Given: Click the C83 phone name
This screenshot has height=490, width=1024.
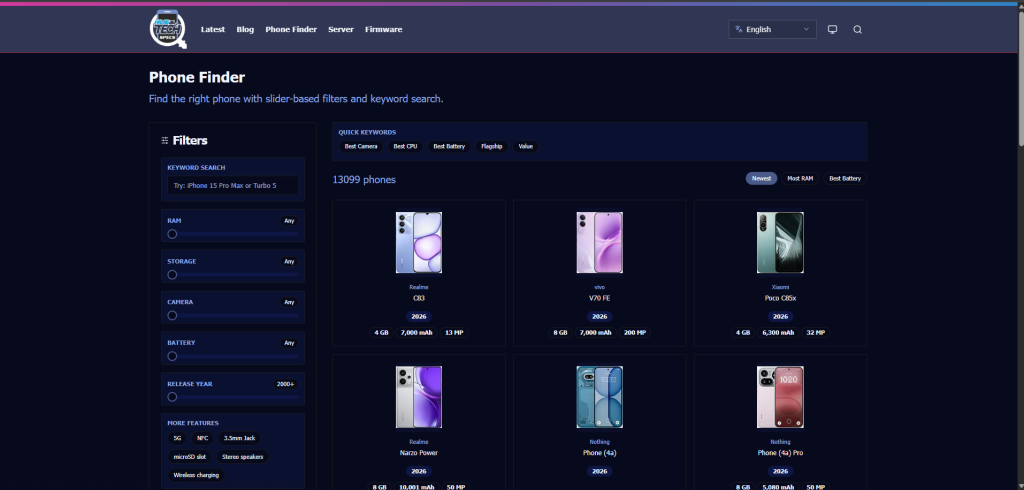Looking at the screenshot, I should (x=419, y=298).
